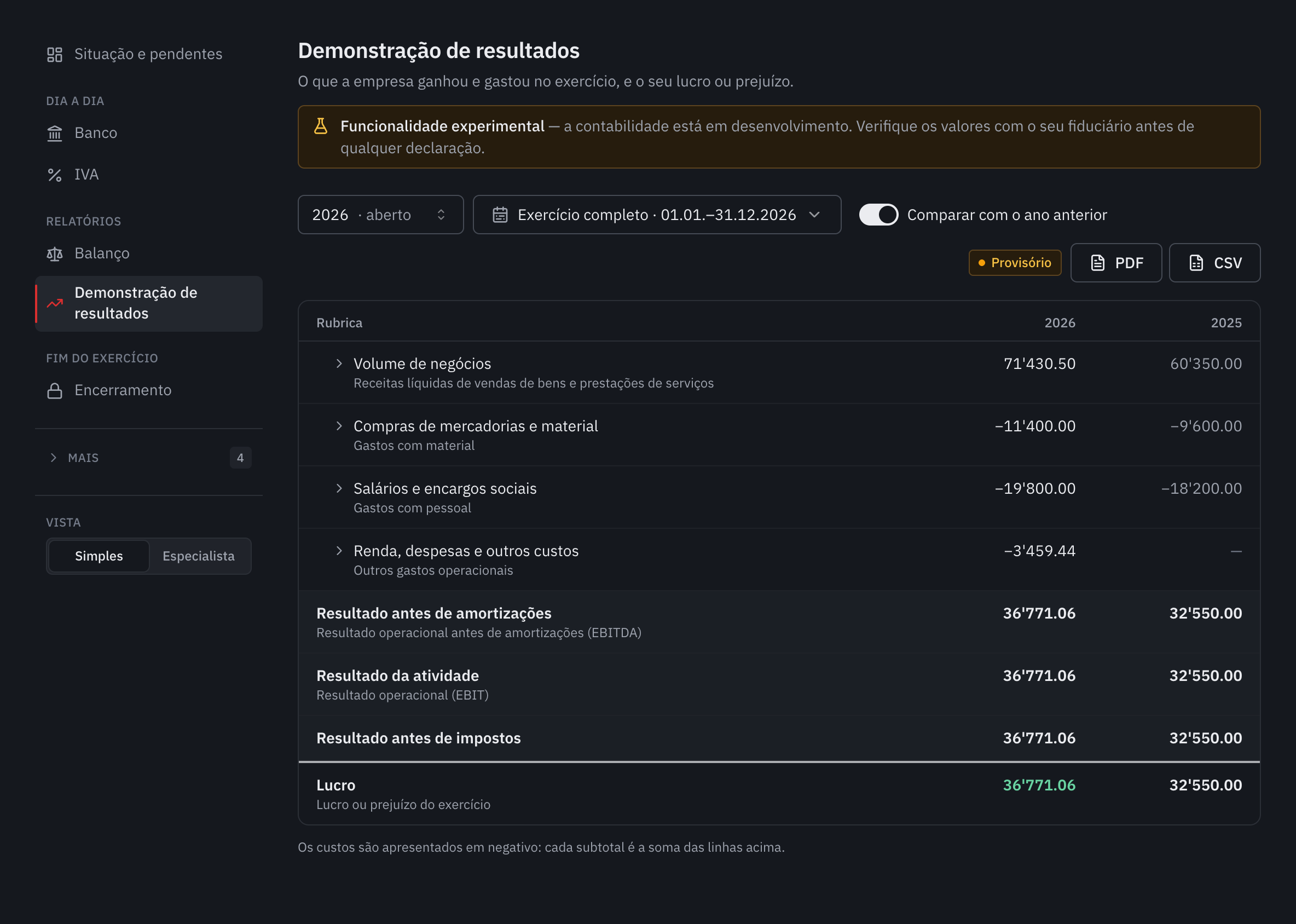Click the Resultado antes de impostos row label

tap(419, 738)
